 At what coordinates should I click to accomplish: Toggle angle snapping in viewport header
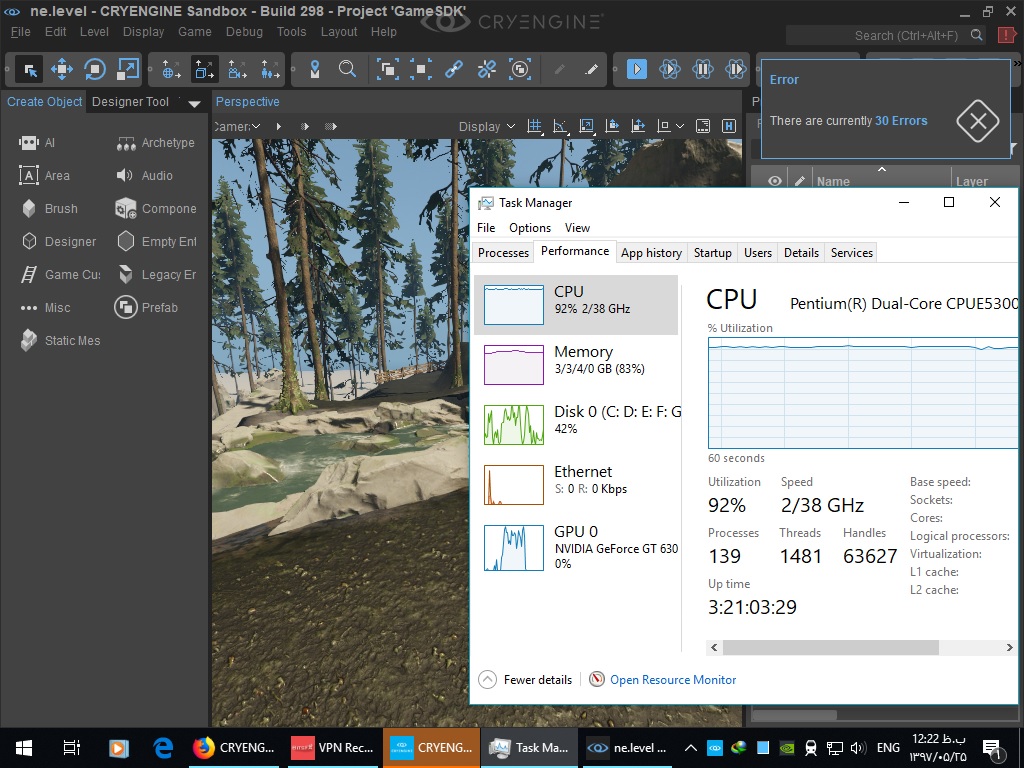pos(560,126)
